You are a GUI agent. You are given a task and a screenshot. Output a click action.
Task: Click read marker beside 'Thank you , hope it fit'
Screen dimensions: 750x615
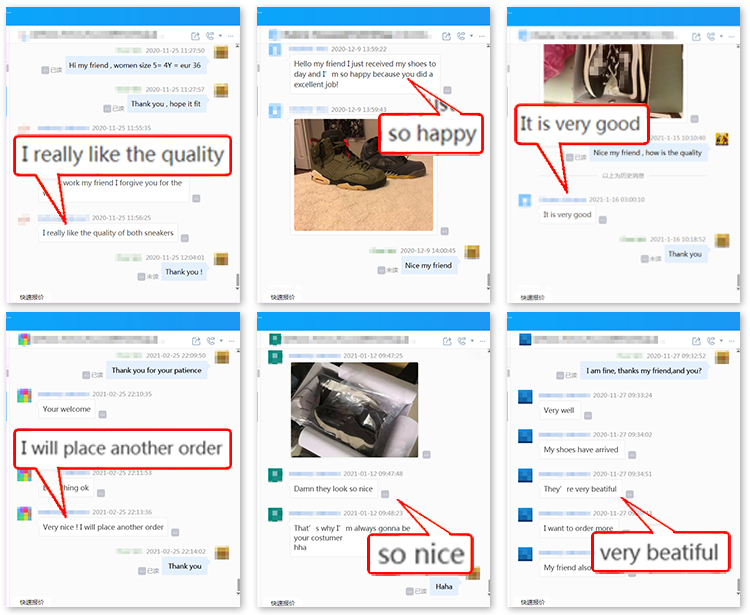(x=114, y=109)
